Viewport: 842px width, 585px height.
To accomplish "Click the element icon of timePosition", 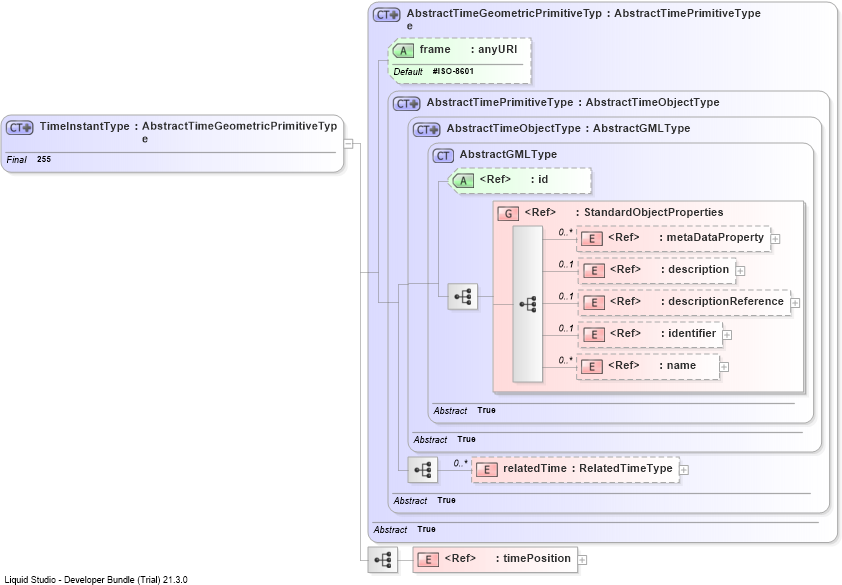I will click(x=428, y=560).
